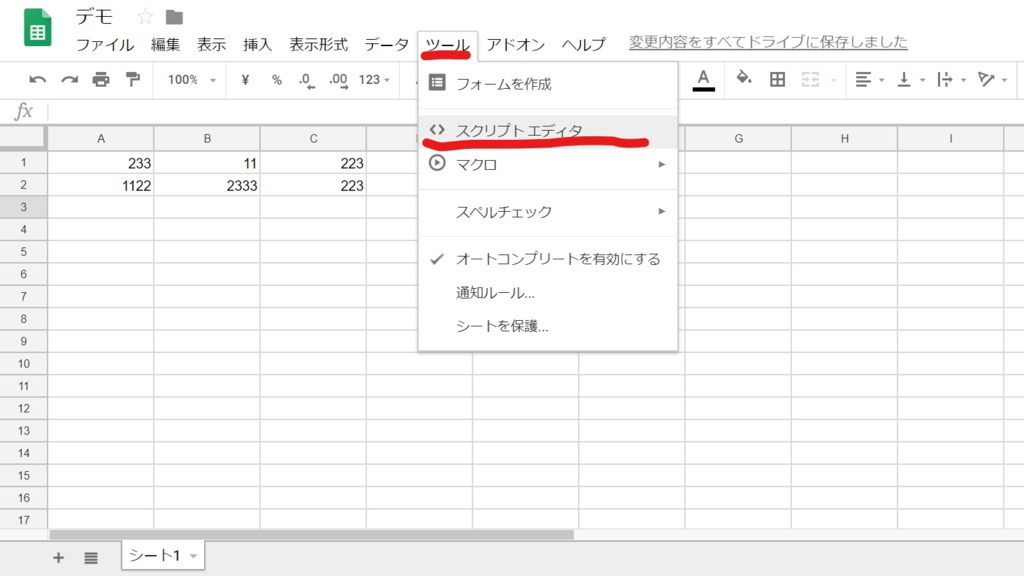Image resolution: width=1024 pixels, height=576 pixels.
Task: Open the アドオン menu
Action: [518, 44]
